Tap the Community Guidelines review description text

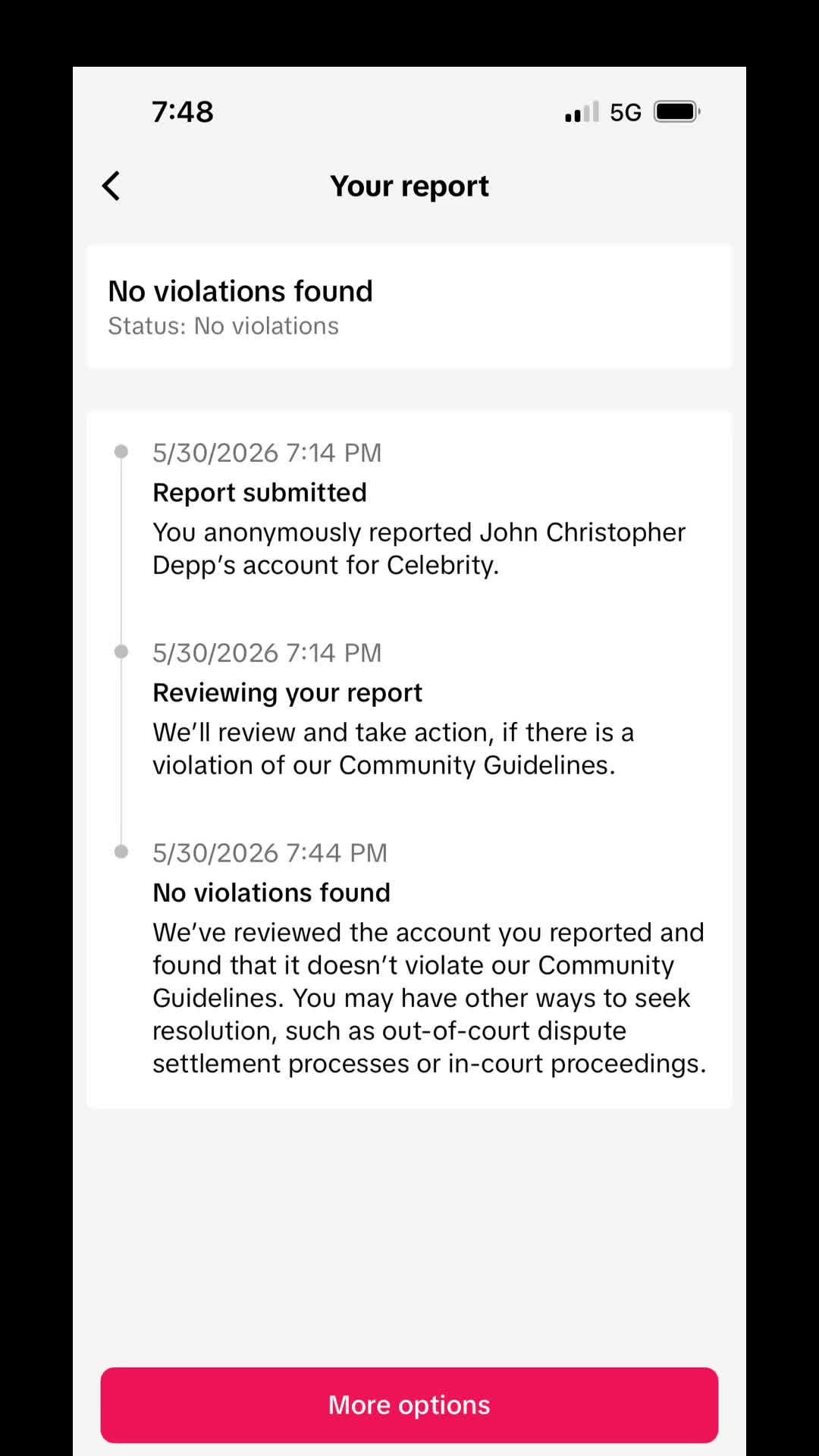point(393,748)
